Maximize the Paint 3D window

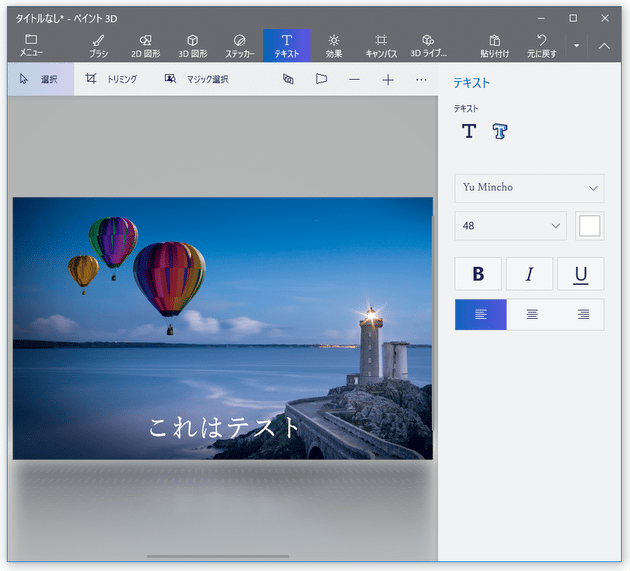pyautogui.click(x=573, y=18)
